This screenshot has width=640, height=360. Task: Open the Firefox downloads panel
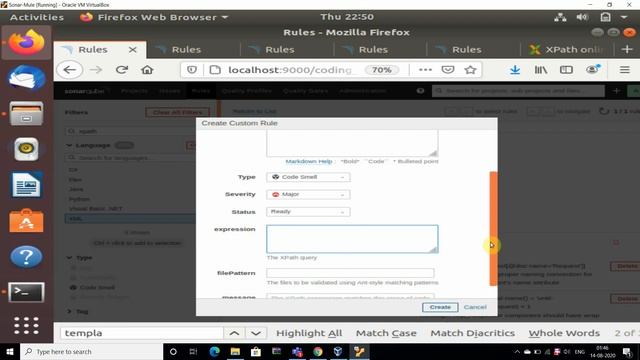coord(515,70)
